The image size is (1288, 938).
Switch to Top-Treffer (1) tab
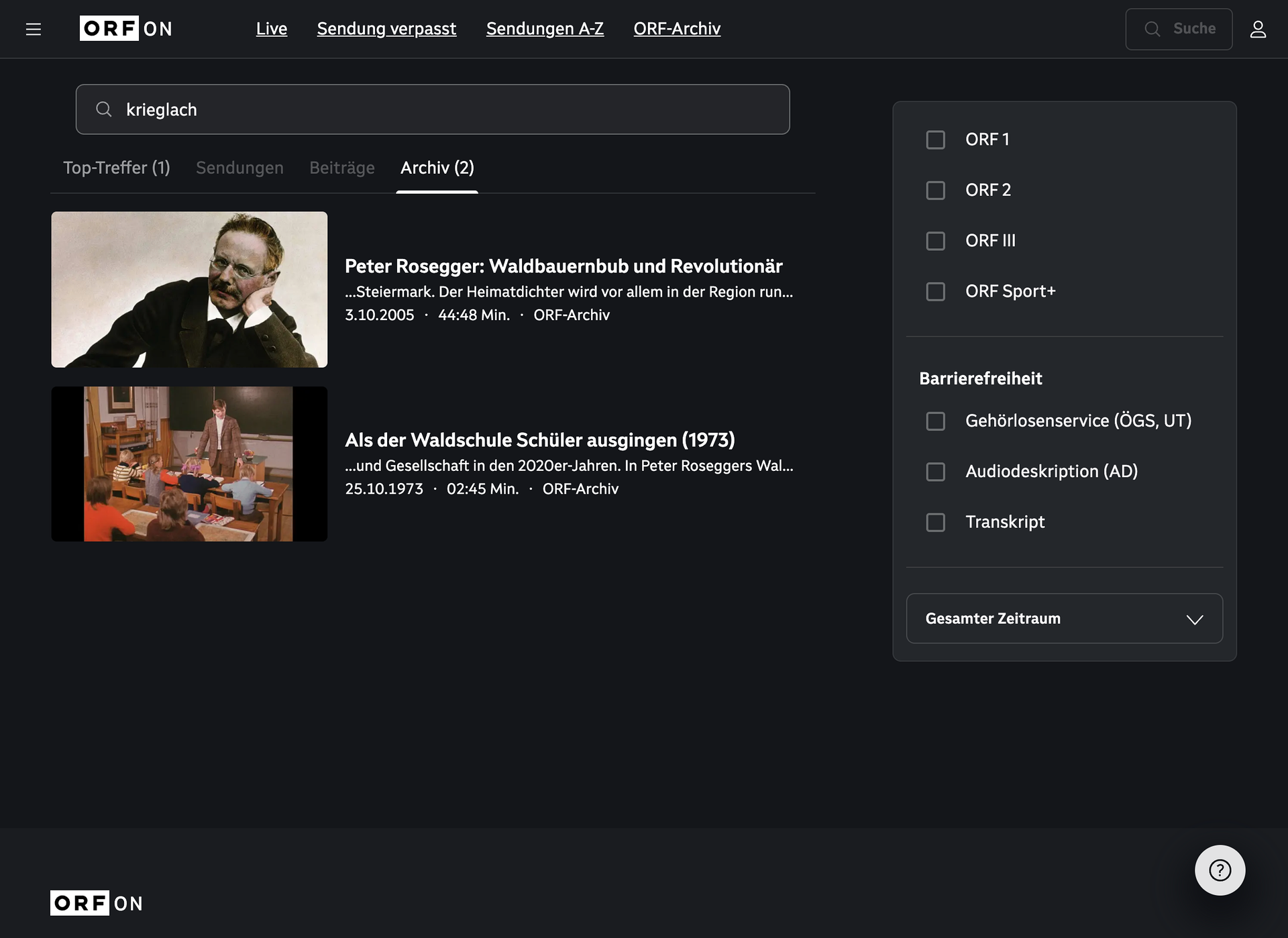tap(117, 168)
